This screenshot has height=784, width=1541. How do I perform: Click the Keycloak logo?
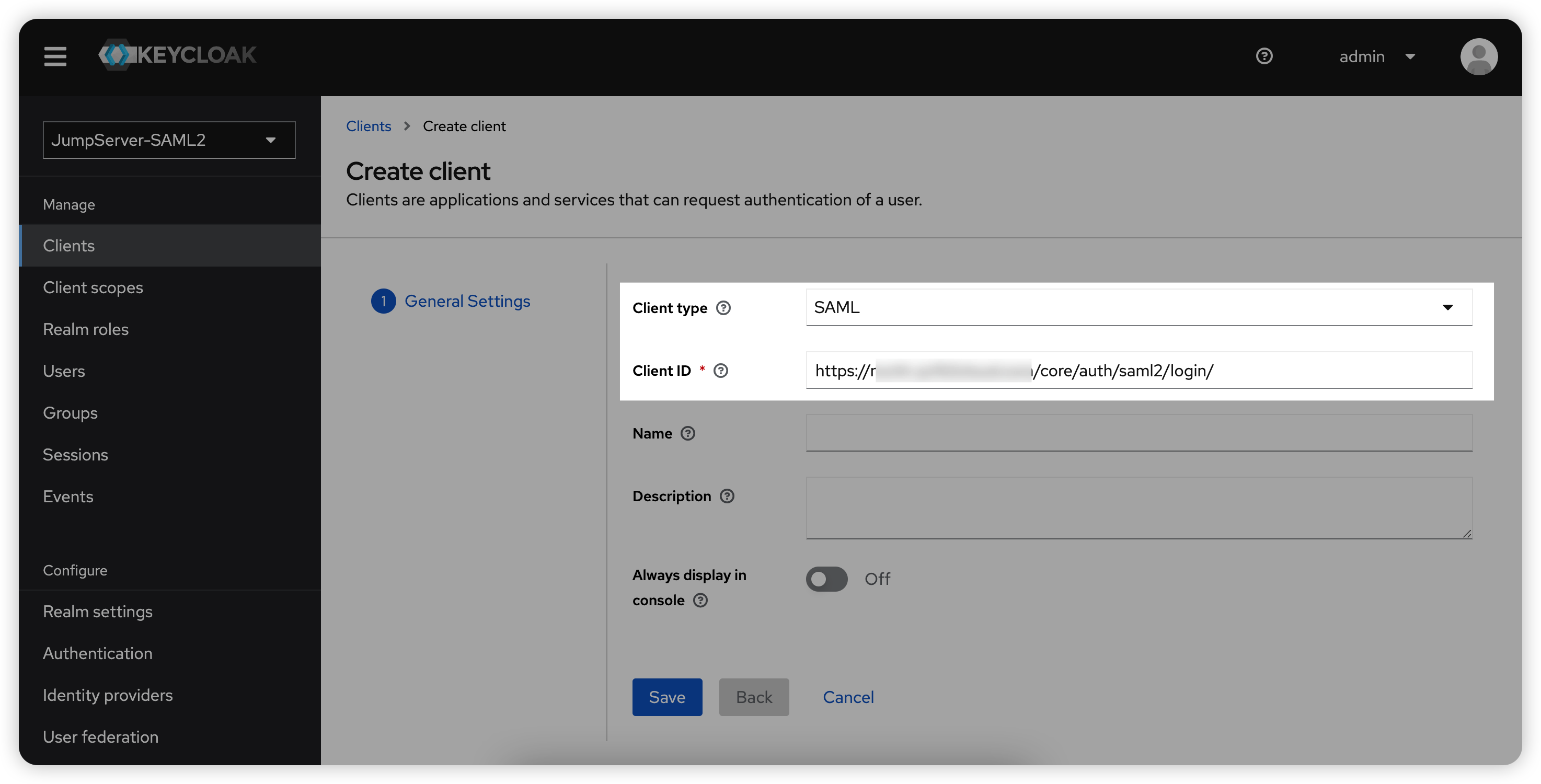(178, 55)
